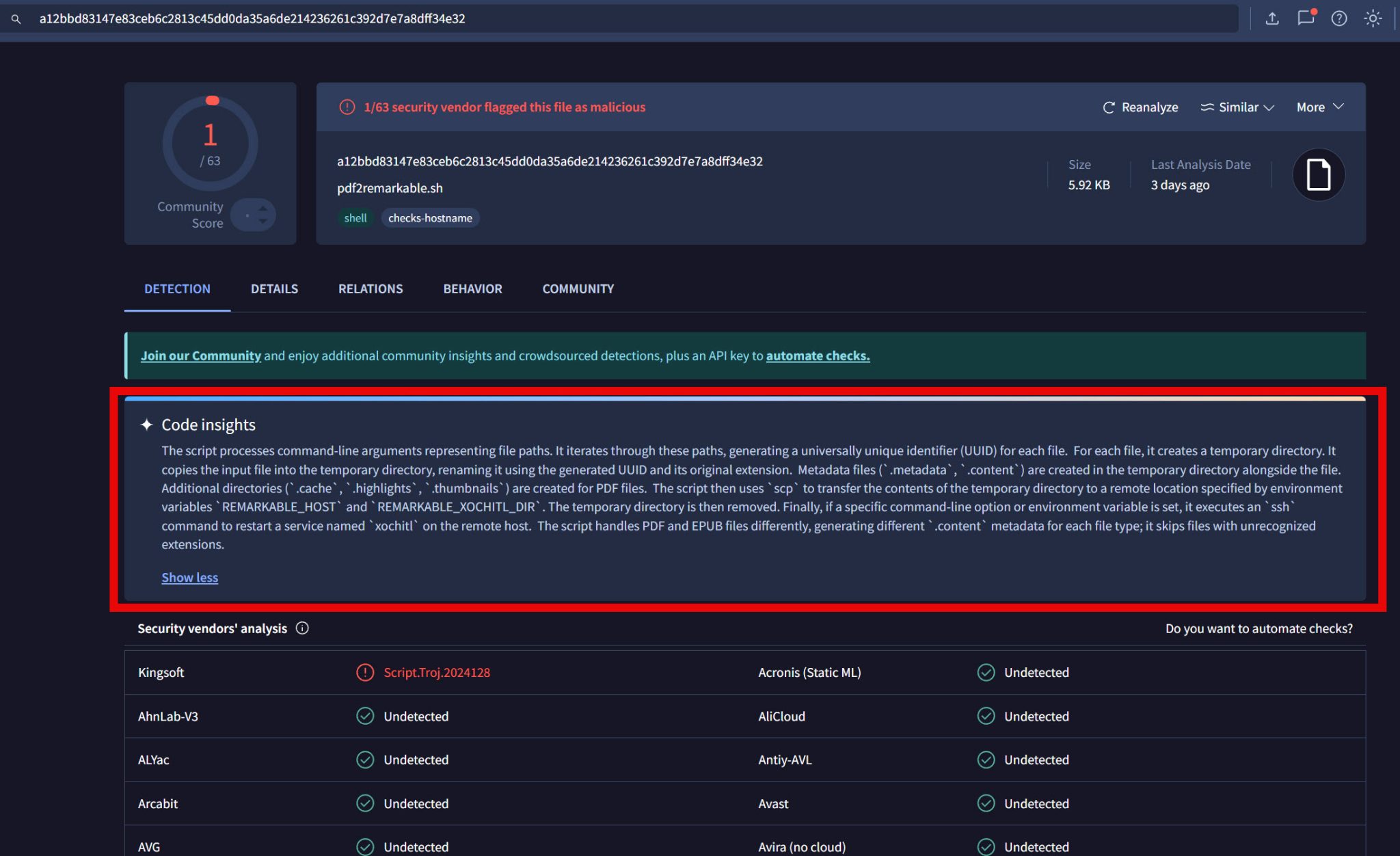Image resolution: width=1400 pixels, height=856 pixels.
Task: Expand the Similar dropdown
Action: coord(1237,107)
